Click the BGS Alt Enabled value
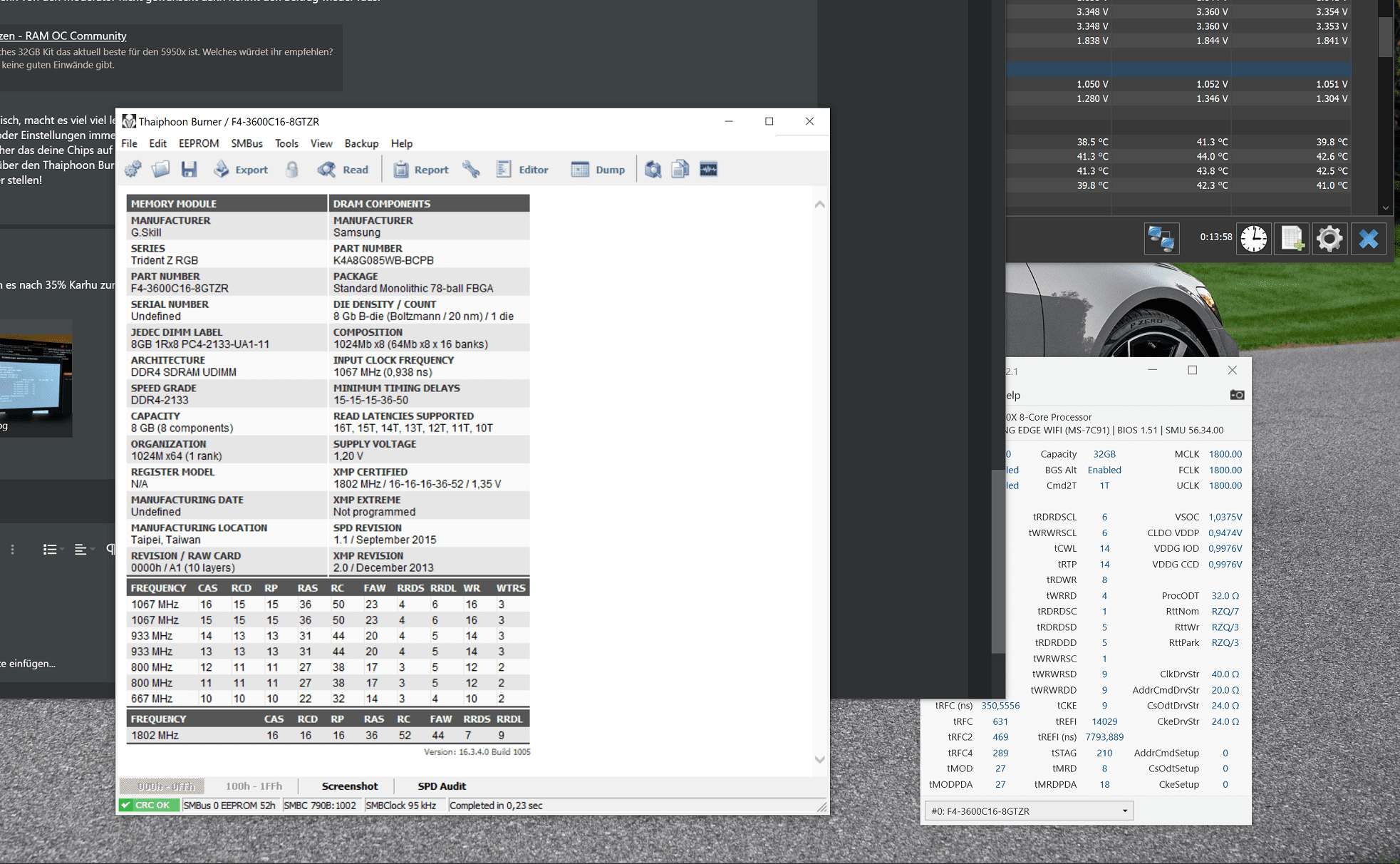1400x864 pixels. tap(1104, 470)
